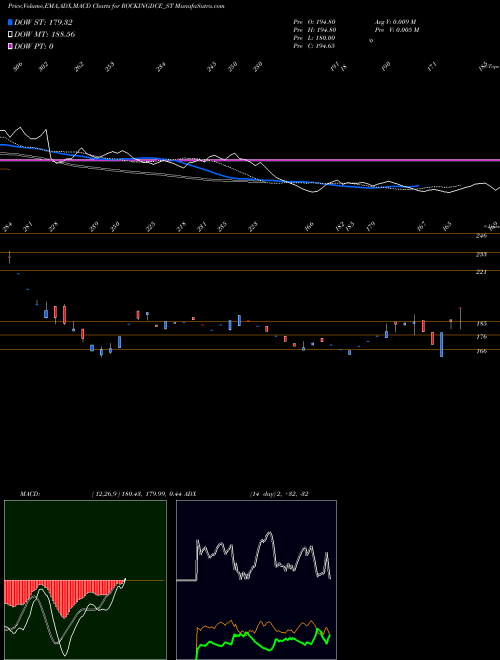Click inside the dark blue ADX chart panel
The width and height of the screenshot is (500, 660).
(x=256, y=580)
